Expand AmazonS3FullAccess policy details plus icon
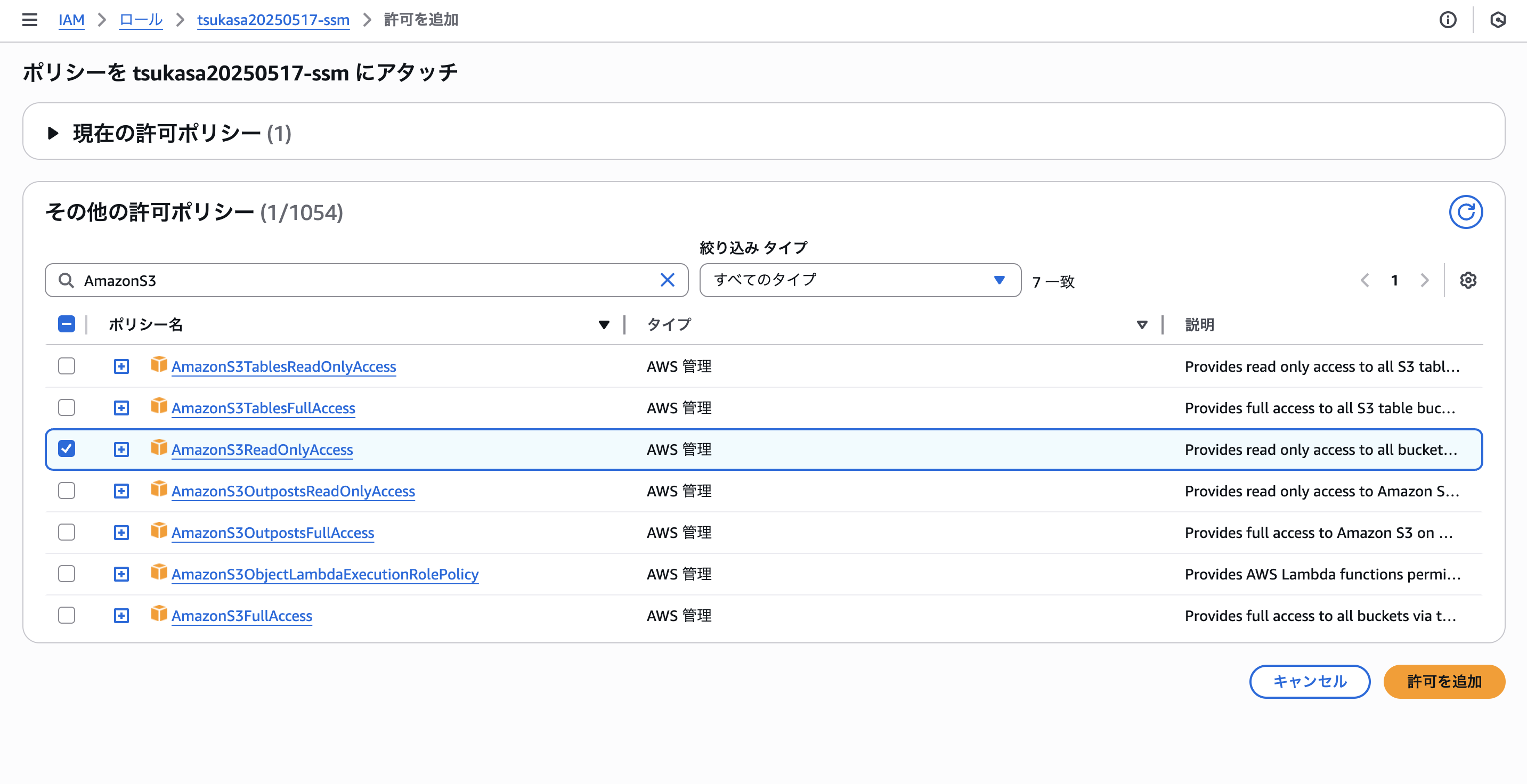The image size is (1527, 784). 121,616
